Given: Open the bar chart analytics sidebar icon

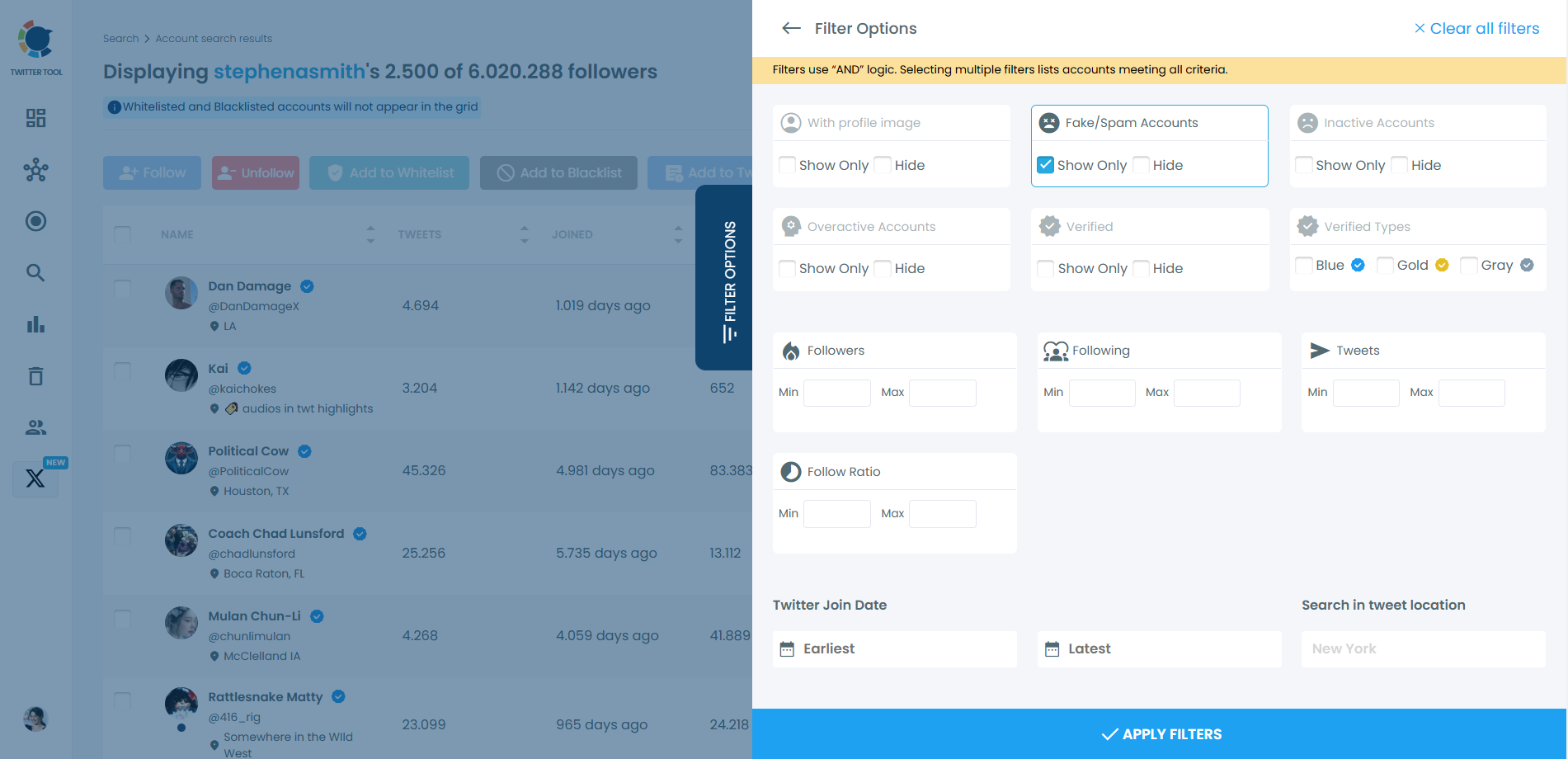Looking at the screenshot, I should click(35, 324).
